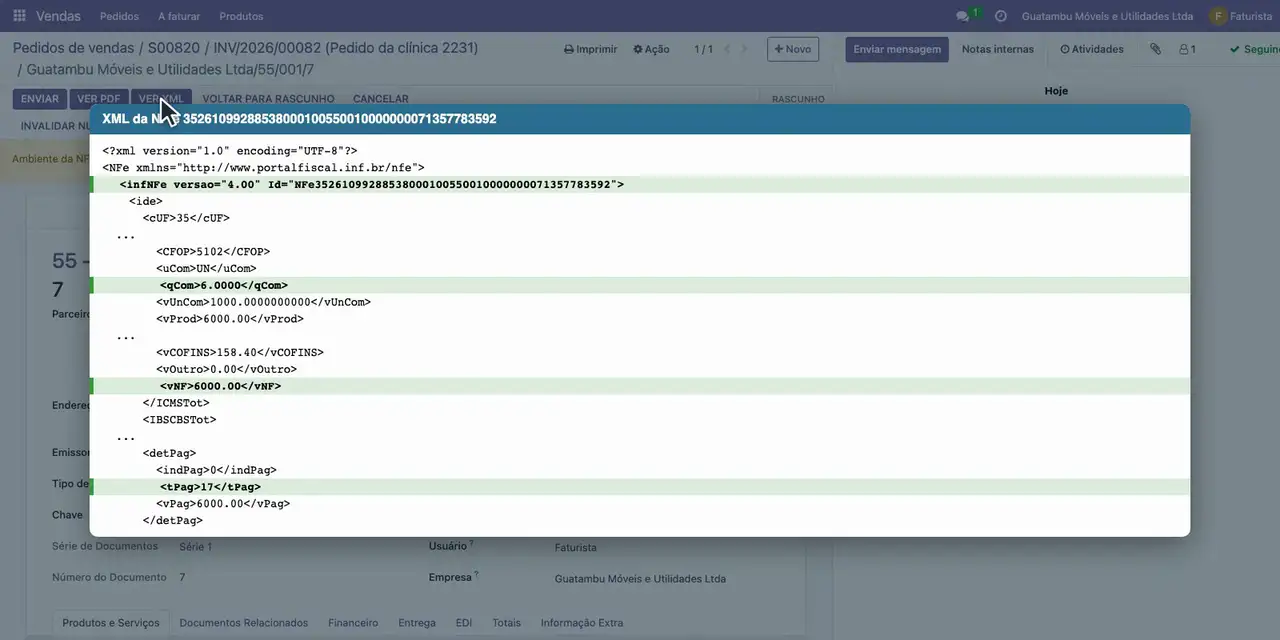Click the Faturista user avatar
1280x640 pixels.
tap(1217, 16)
